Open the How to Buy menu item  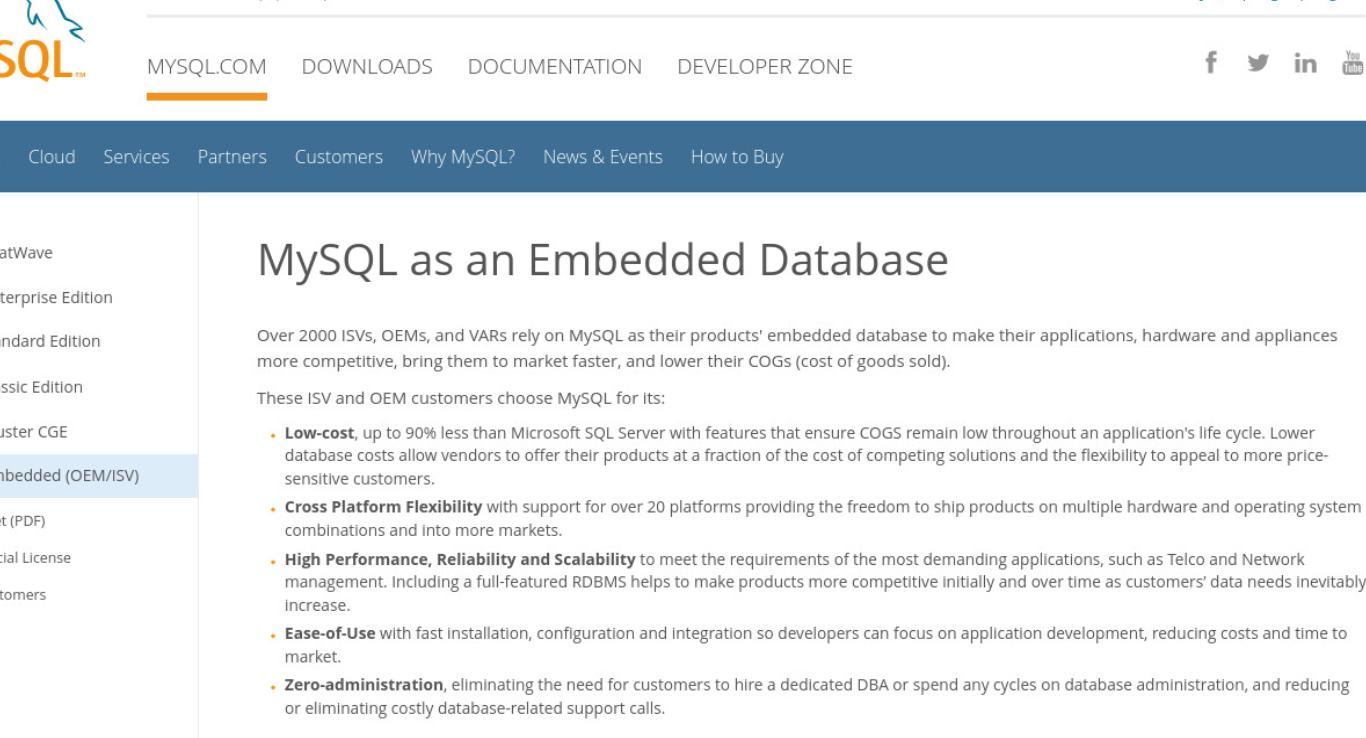(x=737, y=157)
